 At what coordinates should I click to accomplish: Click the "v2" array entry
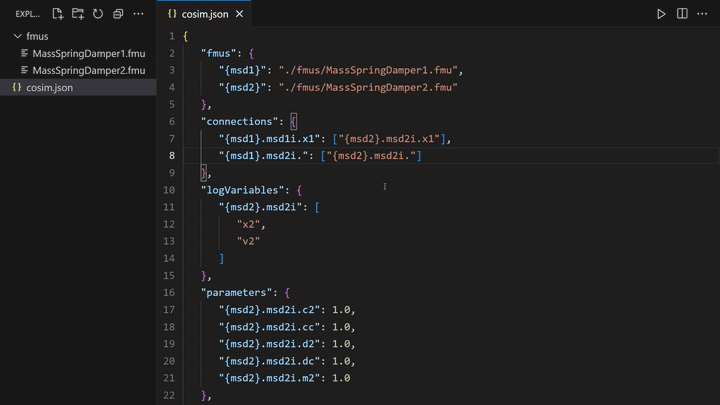248,241
